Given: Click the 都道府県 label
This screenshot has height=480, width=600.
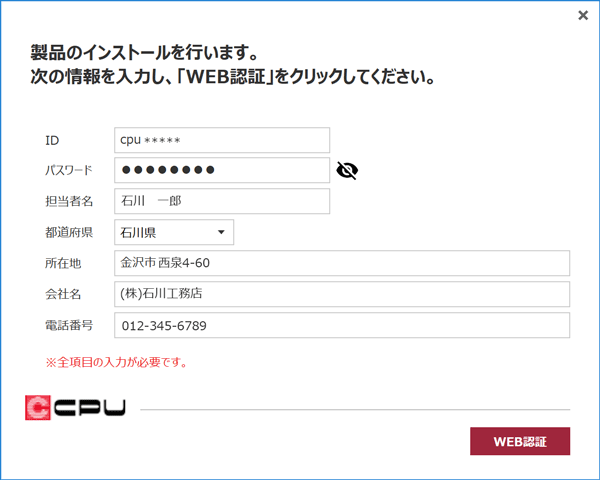Looking at the screenshot, I should (x=69, y=232).
